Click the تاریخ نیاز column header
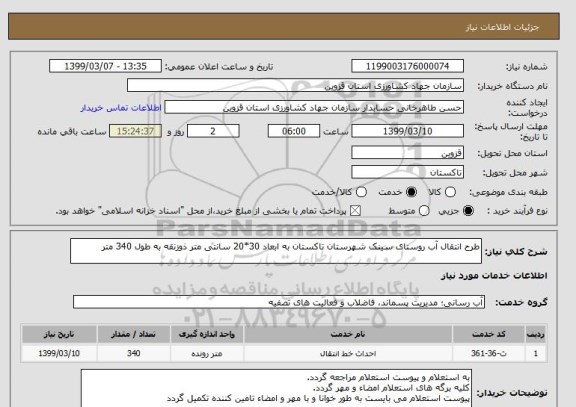This screenshot has width=576, height=407. click(x=59, y=334)
